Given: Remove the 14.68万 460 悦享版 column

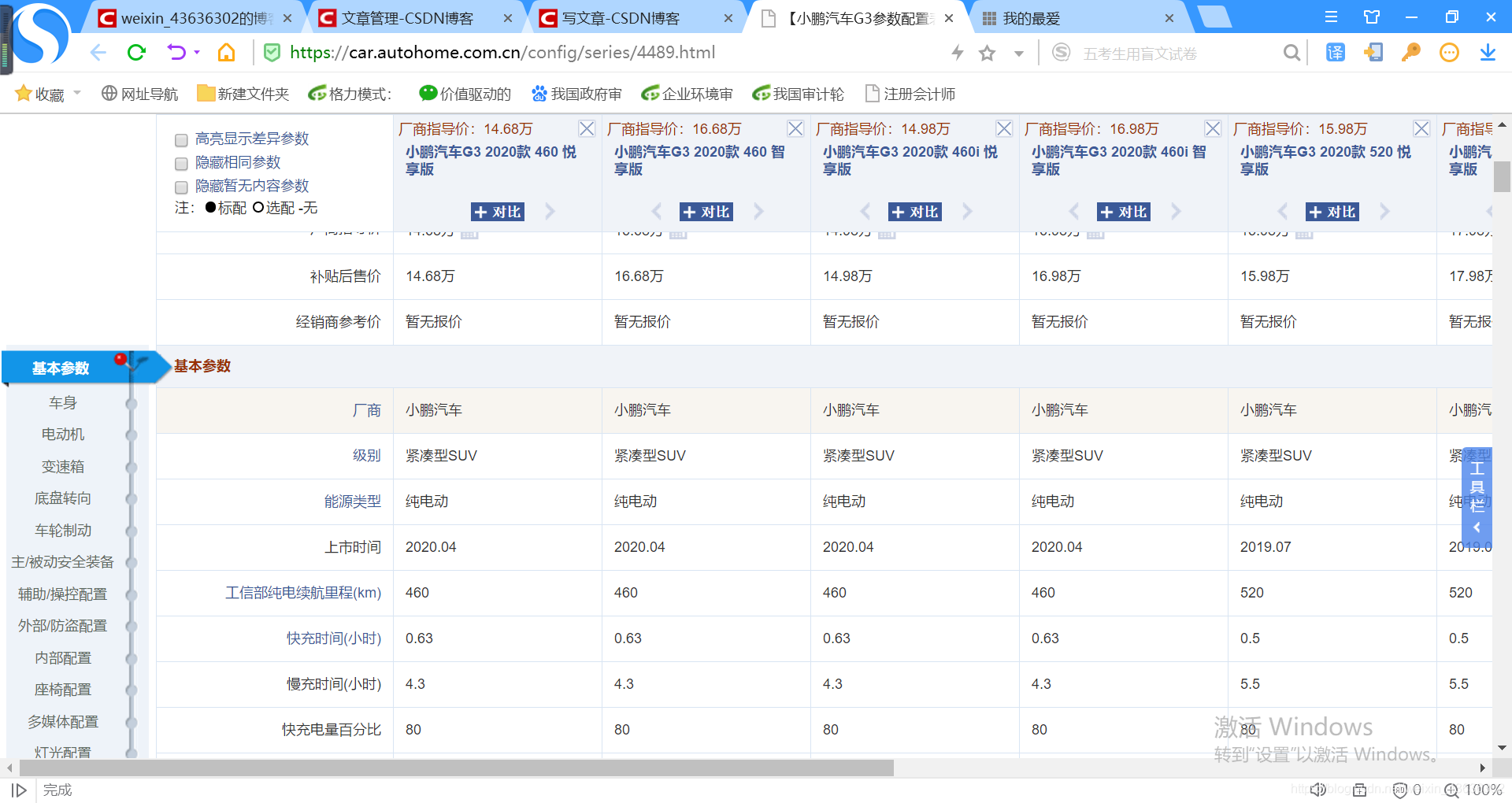Looking at the screenshot, I should 587,128.
